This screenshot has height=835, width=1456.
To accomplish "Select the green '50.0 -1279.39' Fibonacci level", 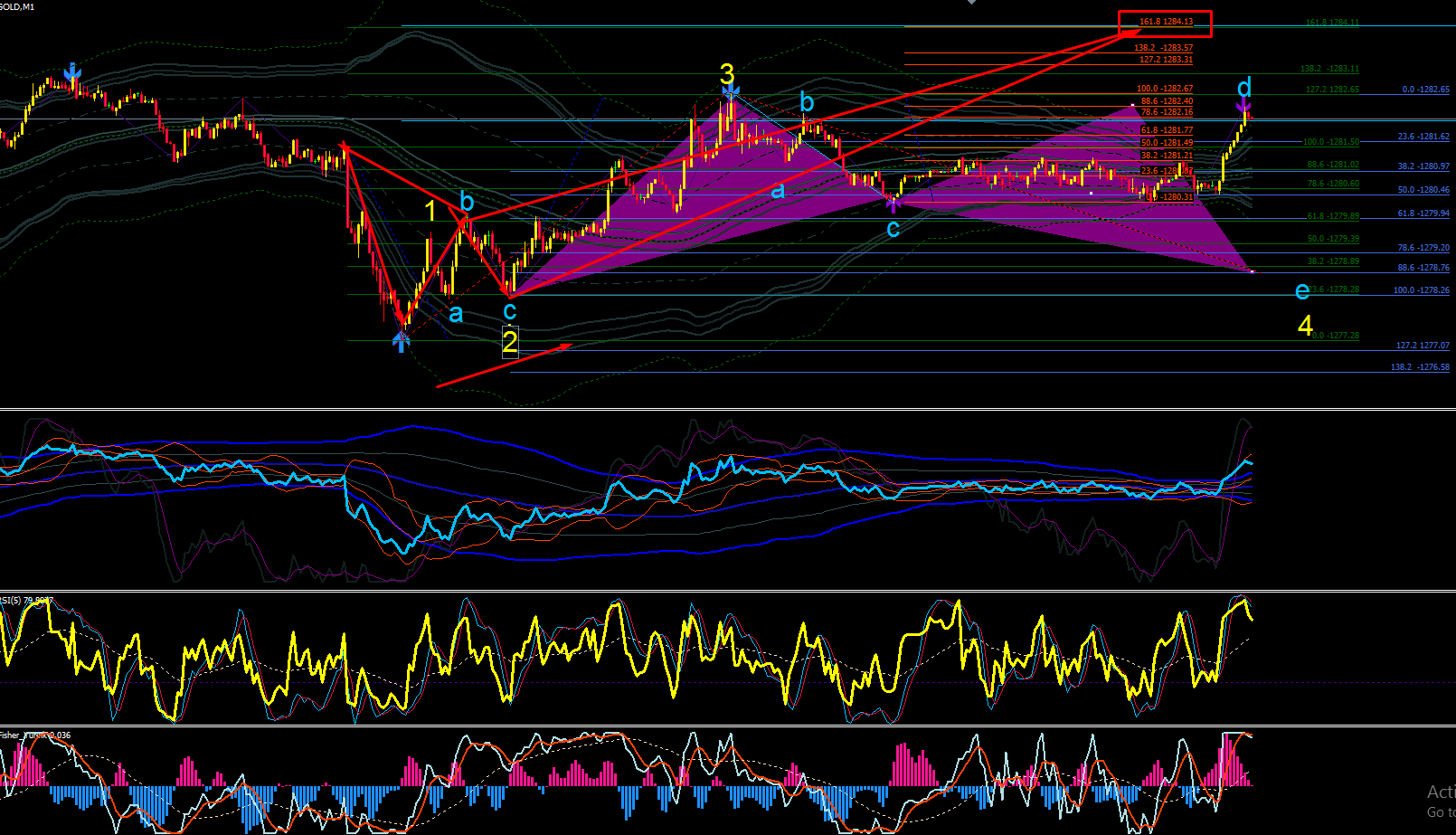I will (x=1333, y=239).
